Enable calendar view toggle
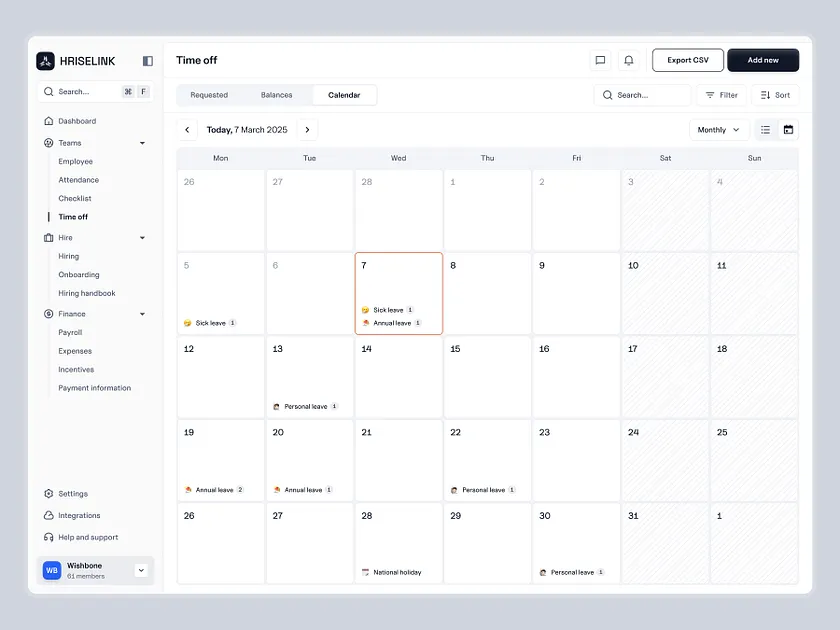 [x=786, y=129]
